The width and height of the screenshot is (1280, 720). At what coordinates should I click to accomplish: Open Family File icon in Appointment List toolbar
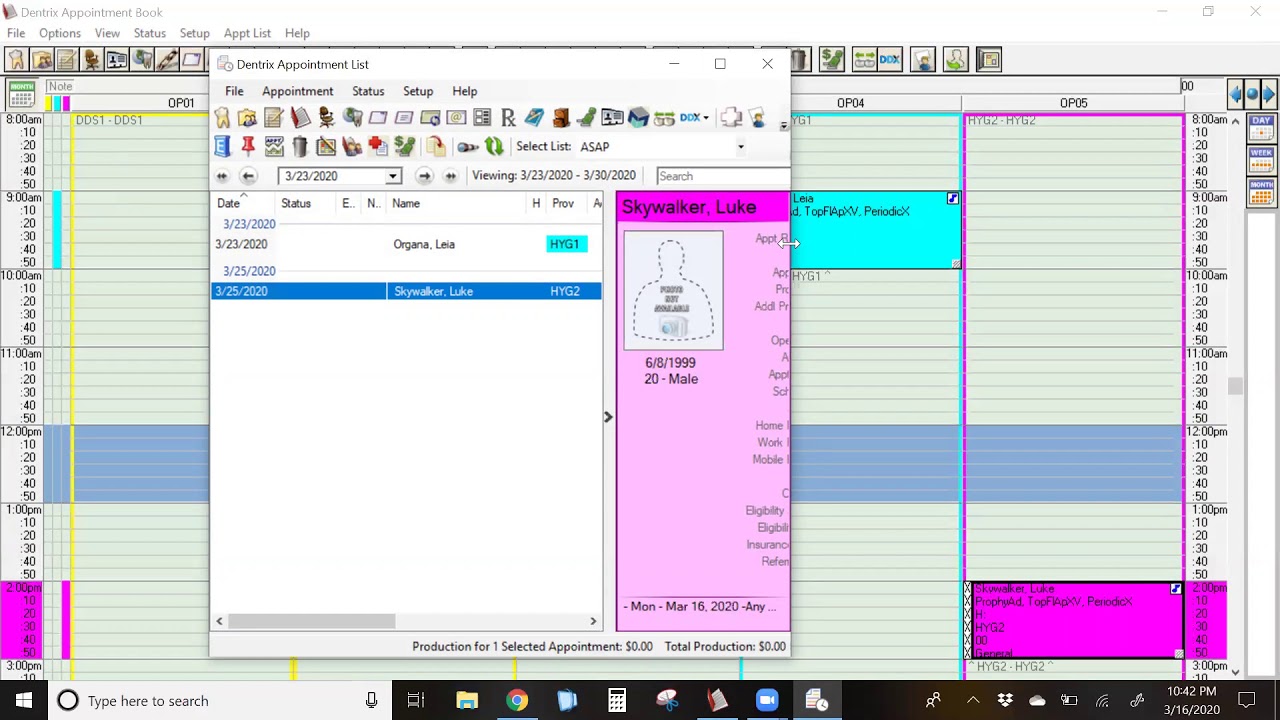[x=248, y=118]
